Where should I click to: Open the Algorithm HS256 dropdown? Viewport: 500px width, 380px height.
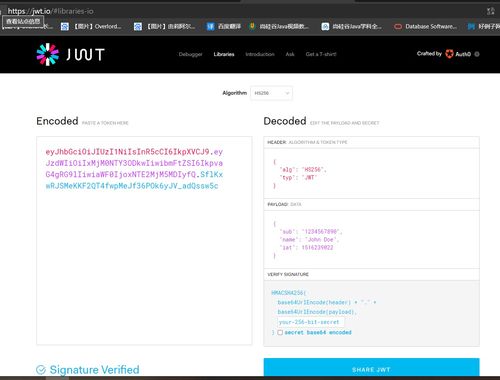click(271, 93)
